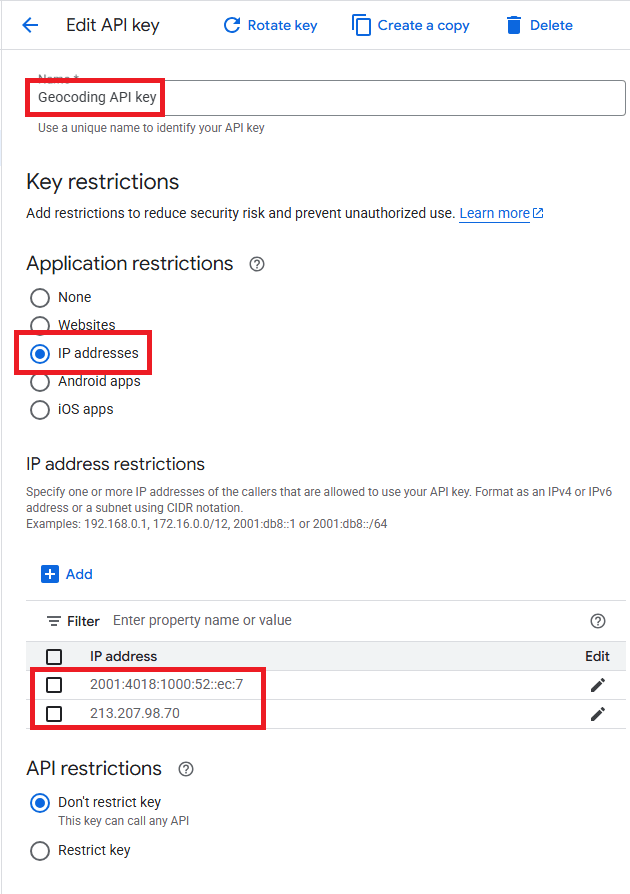Screen dimensions: 630x894
Task: Edit the 213.207.98.70 address pencil
Action: (x=598, y=714)
